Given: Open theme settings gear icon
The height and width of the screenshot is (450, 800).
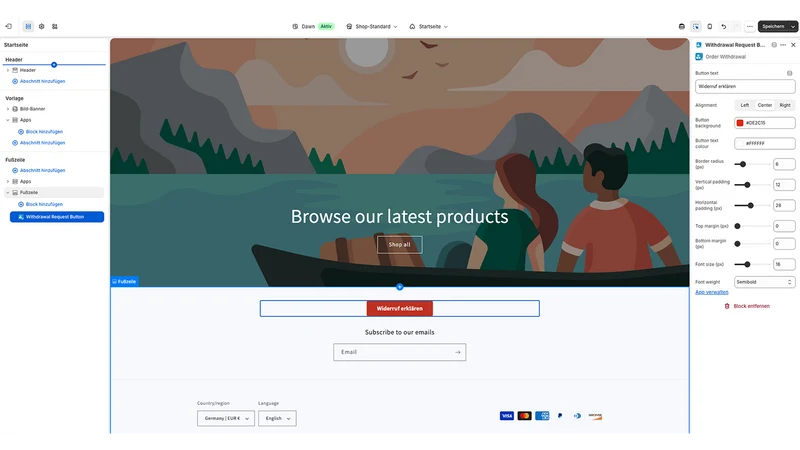Looking at the screenshot, I should (41, 26).
